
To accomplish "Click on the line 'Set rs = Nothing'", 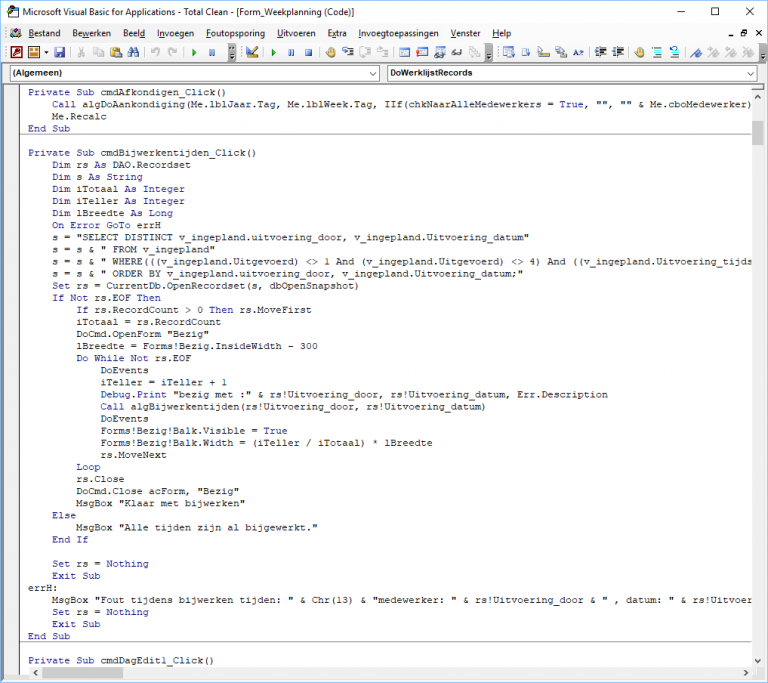I will (100, 563).
